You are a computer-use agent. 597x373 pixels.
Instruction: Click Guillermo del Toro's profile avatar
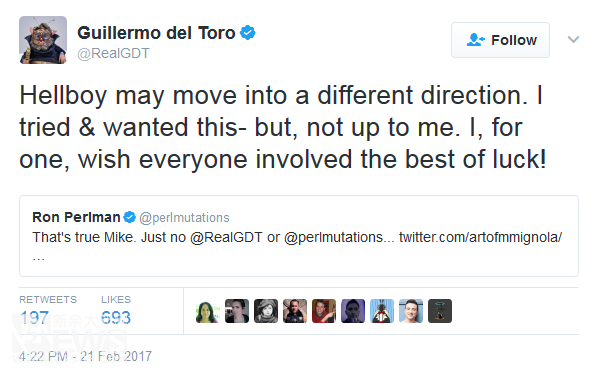click(x=43, y=40)
